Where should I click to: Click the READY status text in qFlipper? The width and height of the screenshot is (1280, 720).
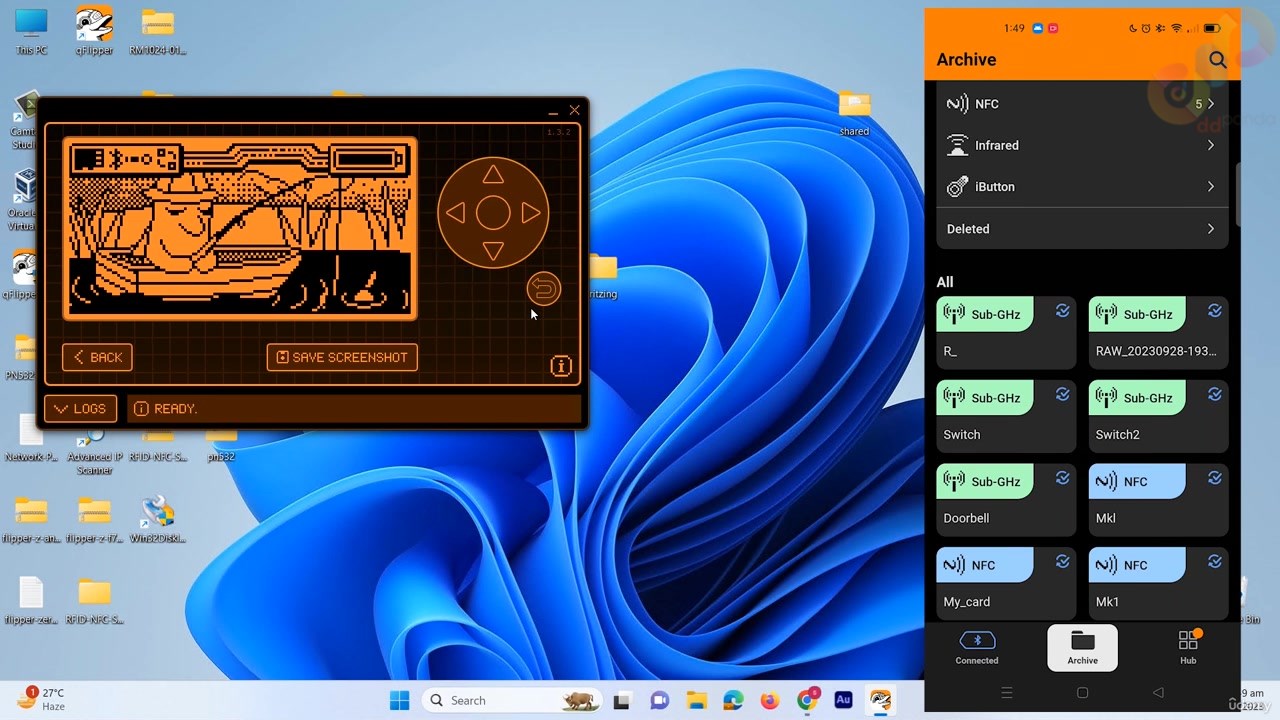tap(176, 408)
